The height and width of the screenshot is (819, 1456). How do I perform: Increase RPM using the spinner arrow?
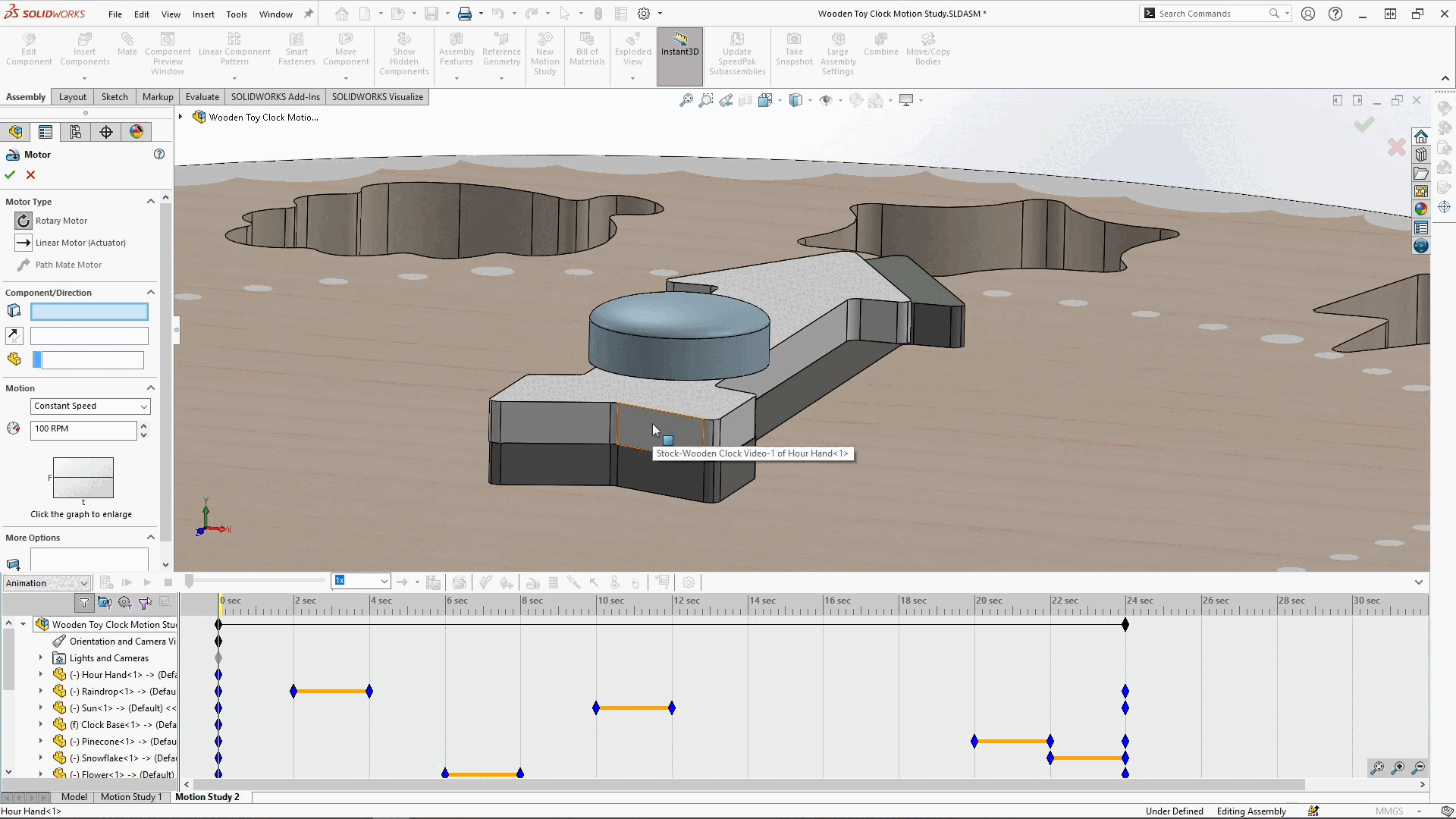coord(143,426)
